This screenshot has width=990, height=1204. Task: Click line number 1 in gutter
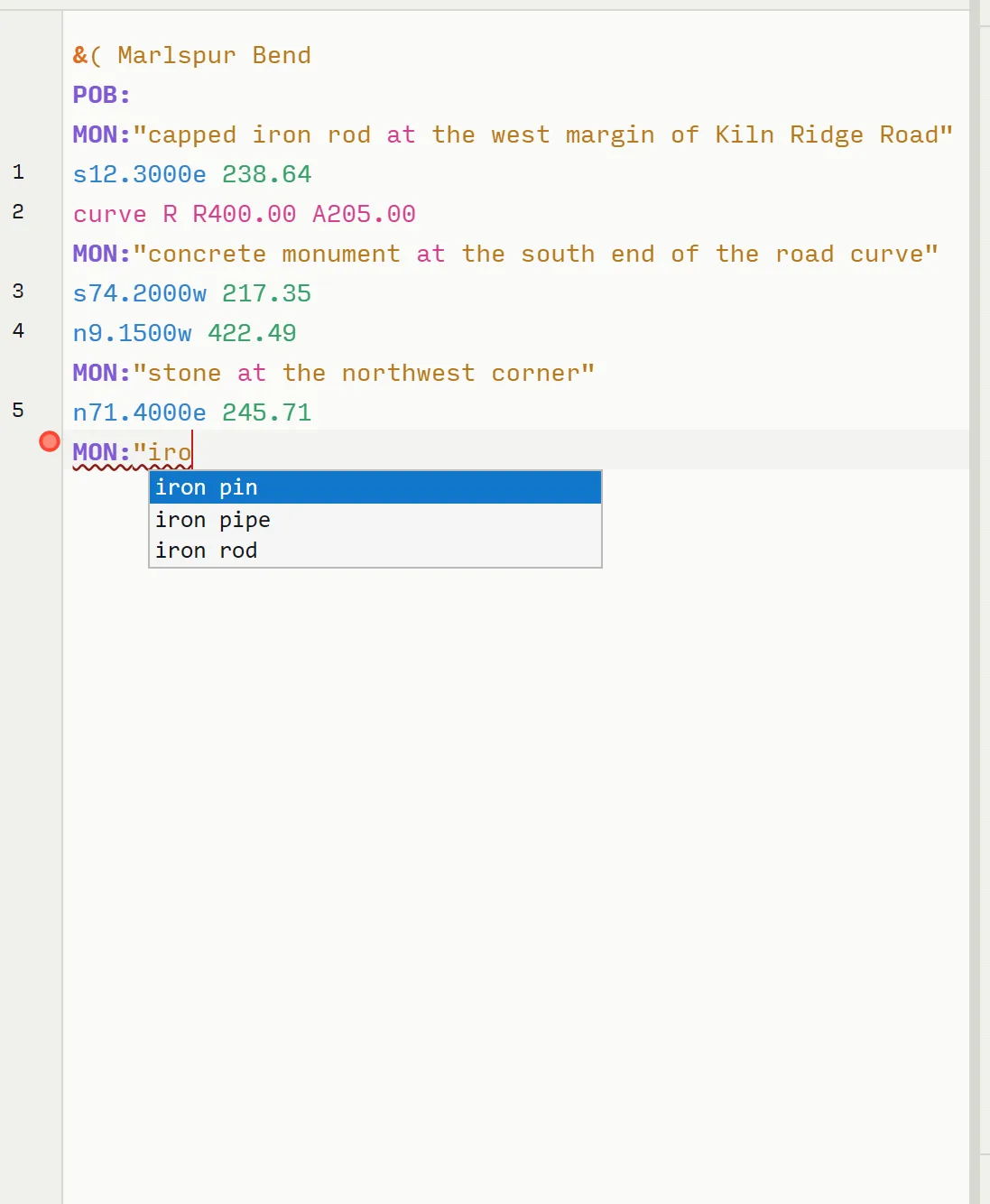coord(18,172)
